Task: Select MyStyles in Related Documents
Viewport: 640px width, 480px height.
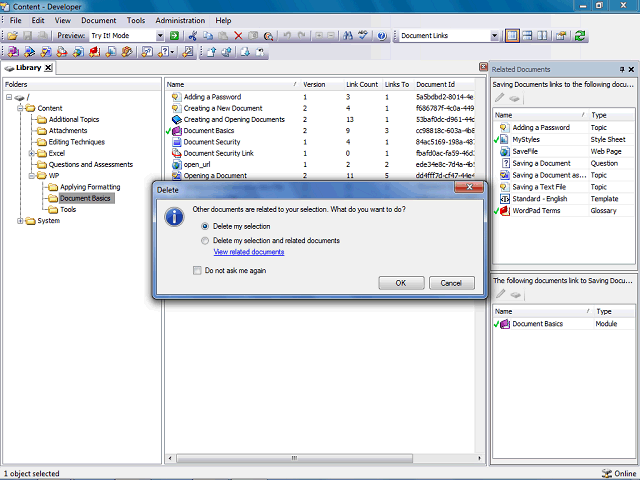Action: (x=526, y=140)
